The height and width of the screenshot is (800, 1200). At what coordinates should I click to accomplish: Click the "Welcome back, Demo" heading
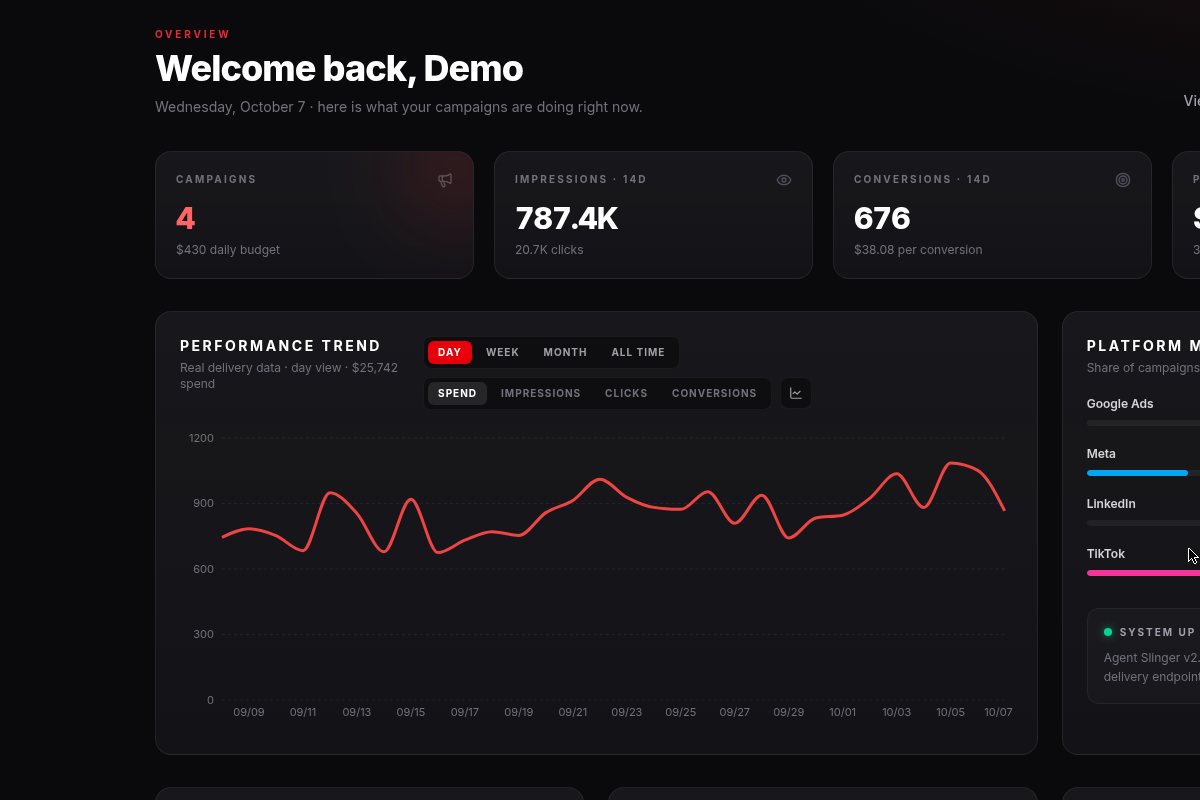[339, 69]
